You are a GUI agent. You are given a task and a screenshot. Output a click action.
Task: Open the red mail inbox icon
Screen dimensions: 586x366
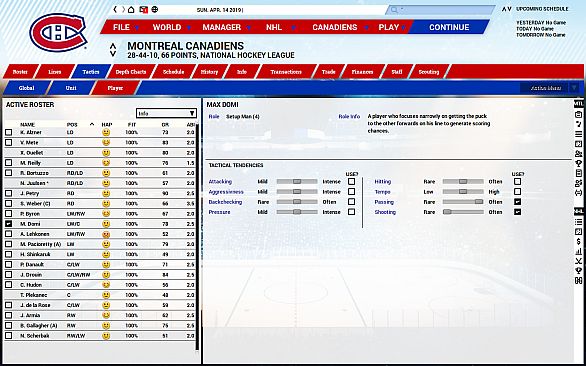[144, 10]
